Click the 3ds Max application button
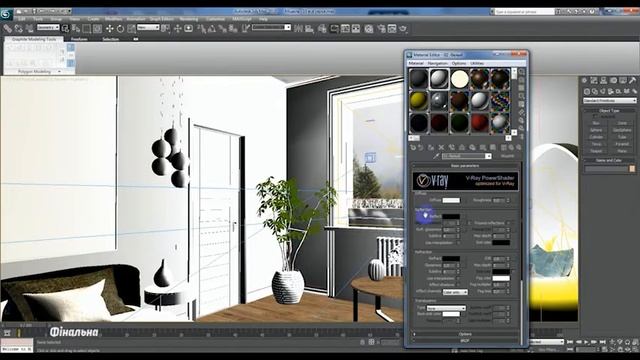Image resolution: width=640 pixels, height=360 pixels. [x=7, y=14]
